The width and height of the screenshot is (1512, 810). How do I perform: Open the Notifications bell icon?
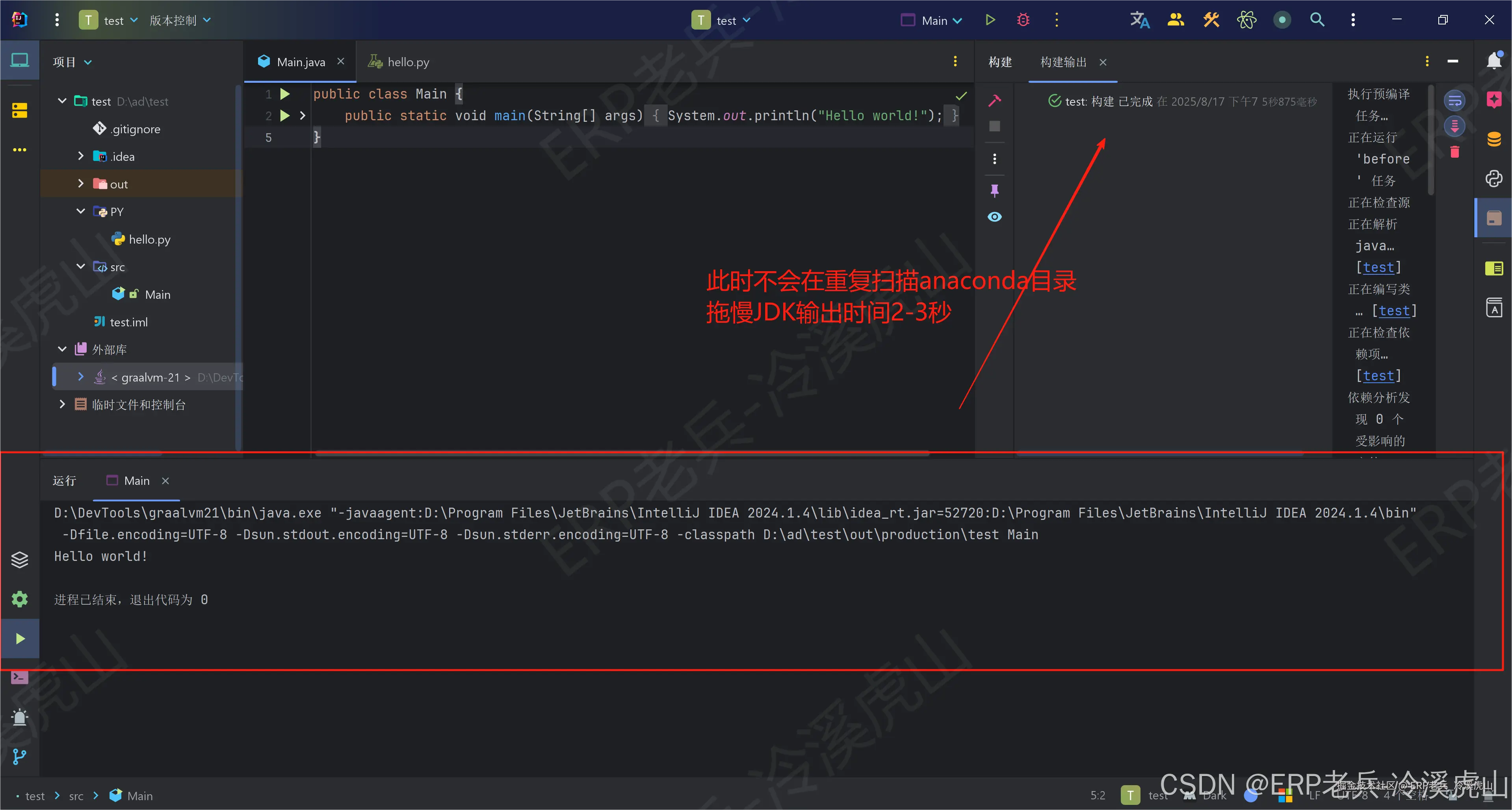[1494, 60]
